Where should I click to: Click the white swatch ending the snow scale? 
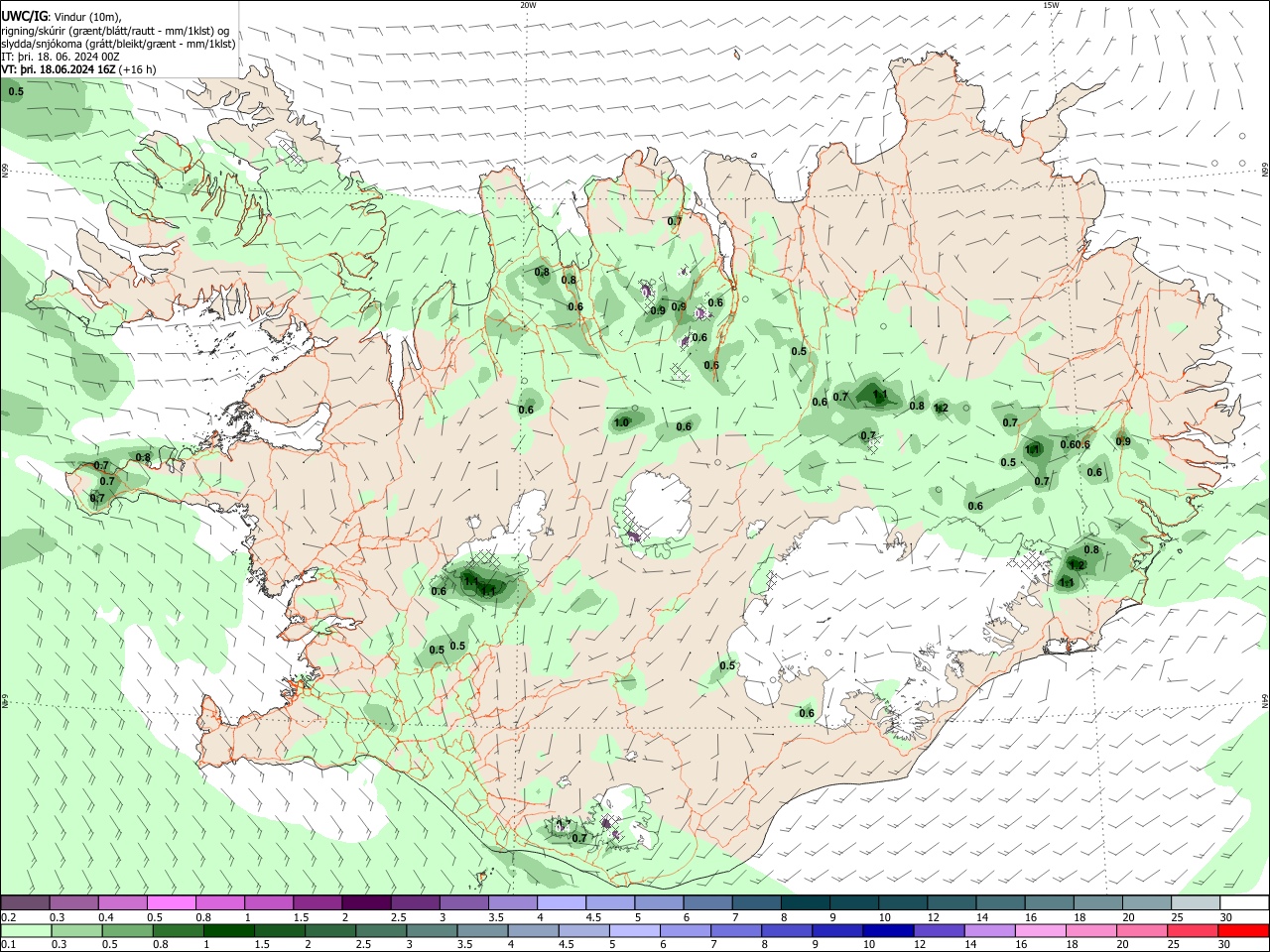(1244, 902)
